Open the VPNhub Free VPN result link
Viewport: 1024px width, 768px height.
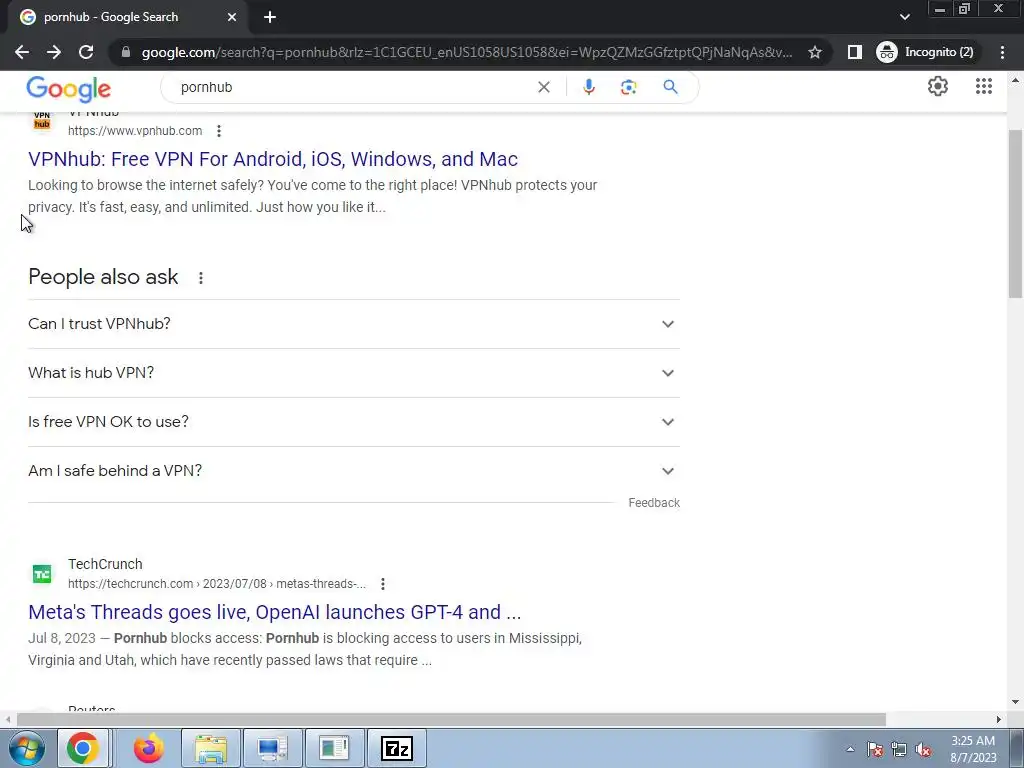point(273,159)
